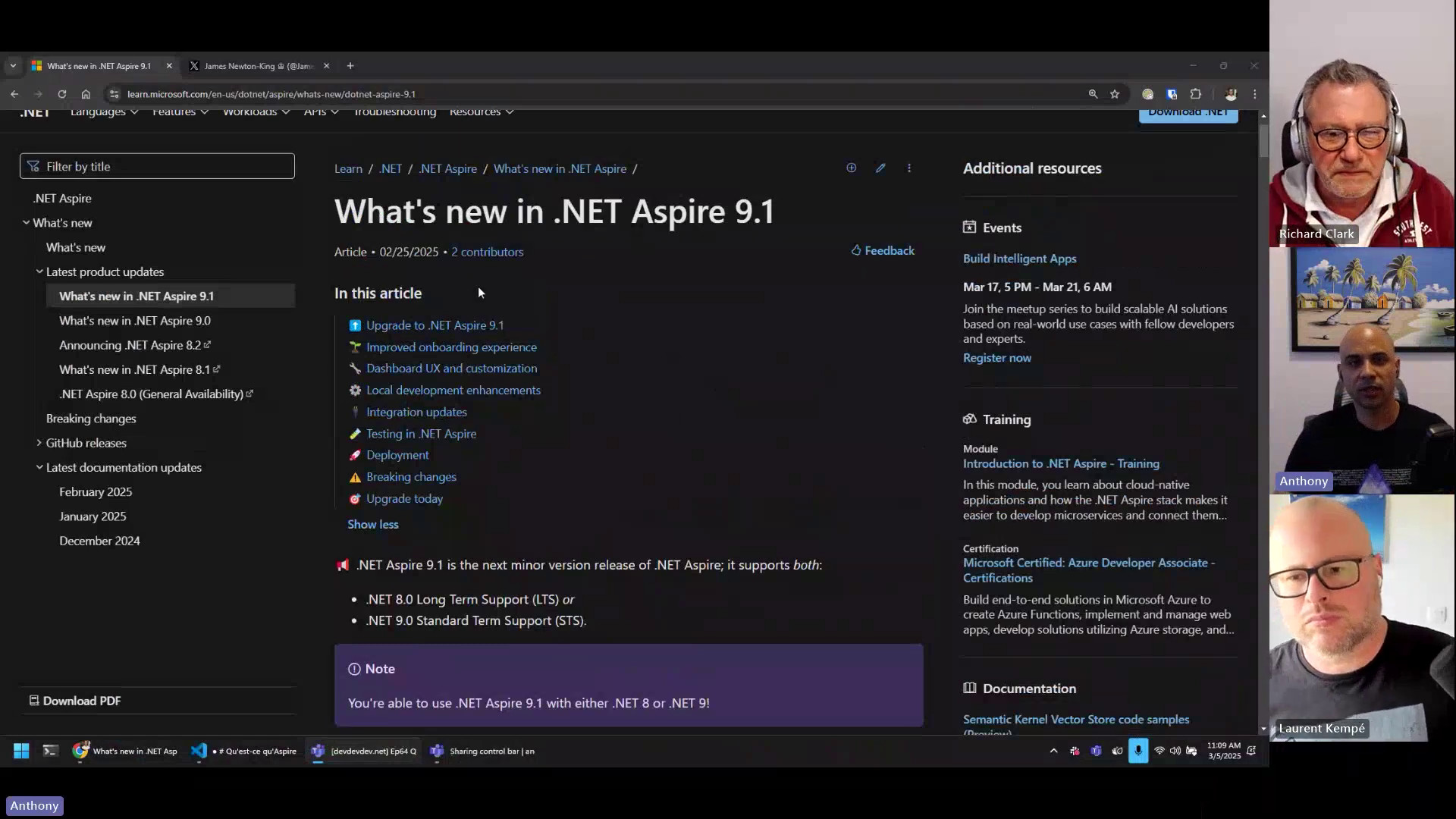Viewport: 1456px width, 819px height.
Task: Open Chrome three-dot menu
Action: (x=1255, y=94)
